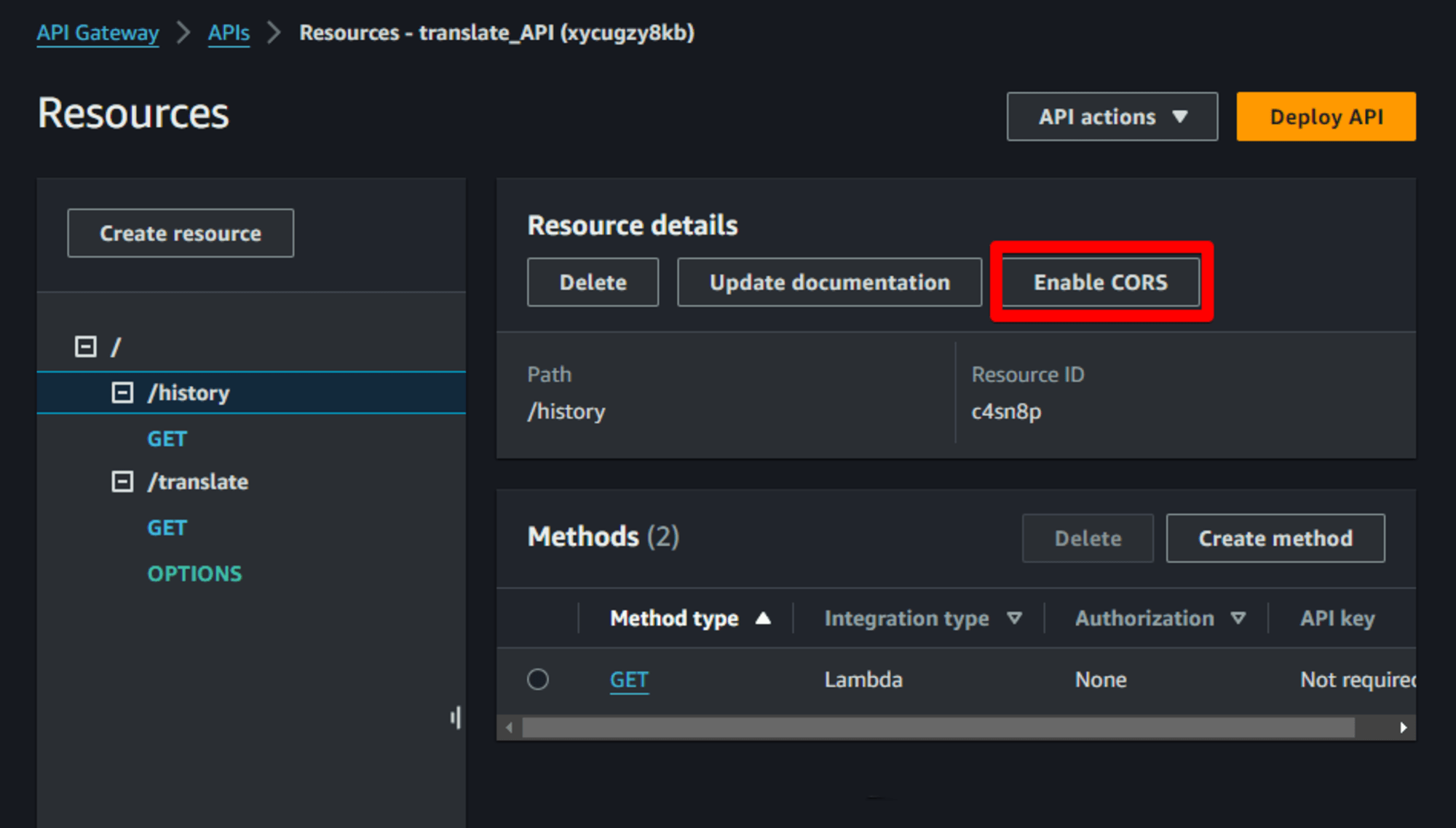
Task: Open GET link in methods table
Action: click(x=629, y=679)
